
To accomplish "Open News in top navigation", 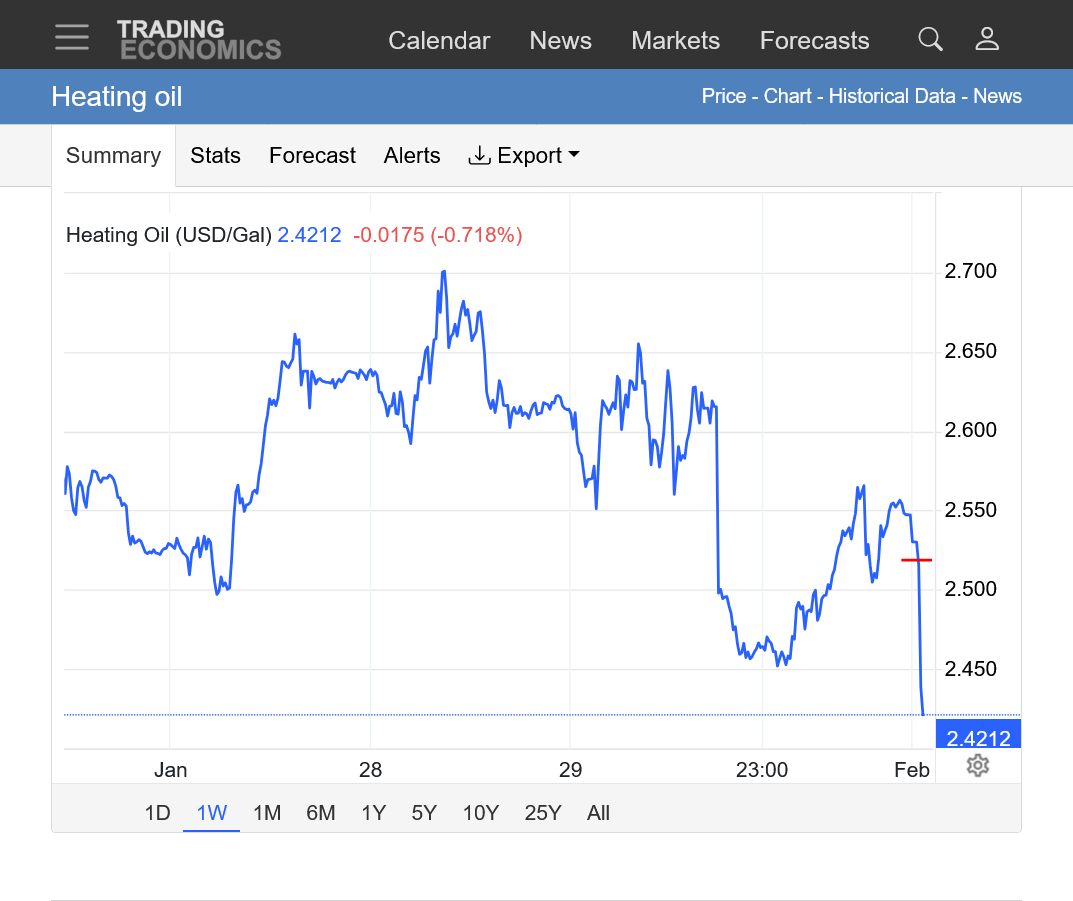I will pos(560,41).
